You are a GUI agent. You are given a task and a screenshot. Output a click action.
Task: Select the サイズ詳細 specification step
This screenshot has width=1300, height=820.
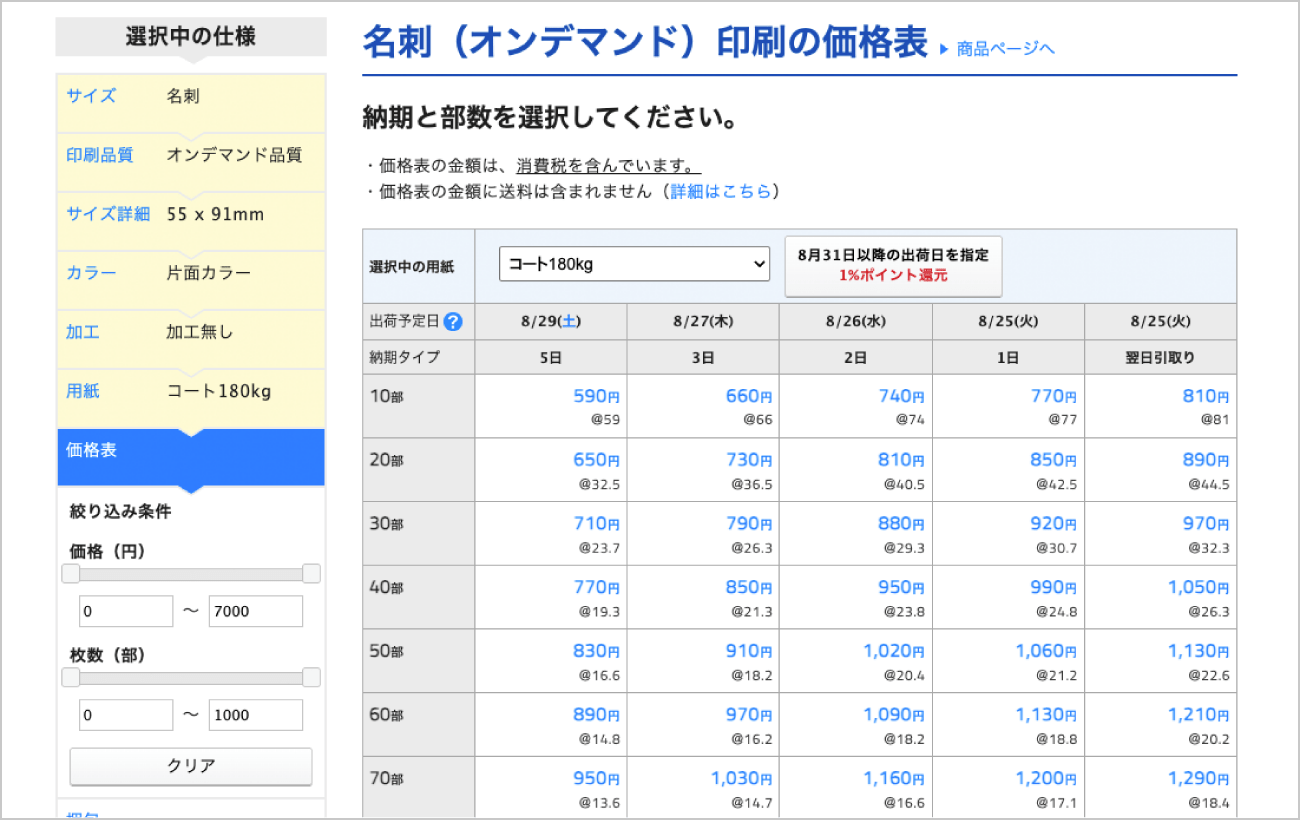[x=191, y=220]
